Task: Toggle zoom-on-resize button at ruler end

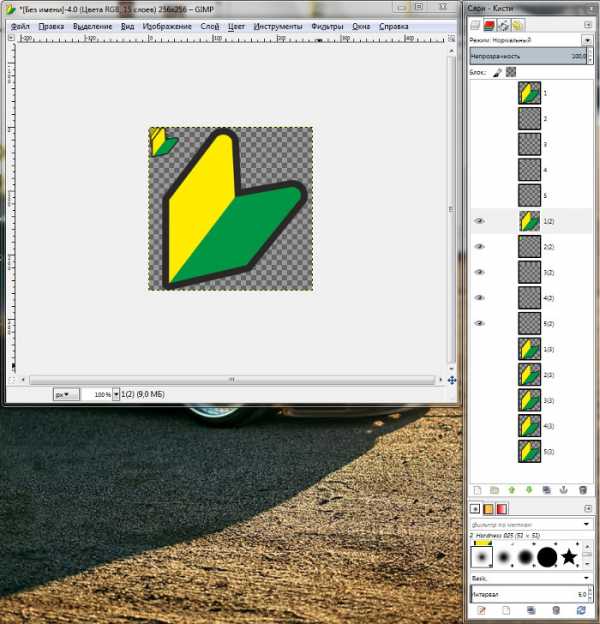Action: (x=451, y=38)
